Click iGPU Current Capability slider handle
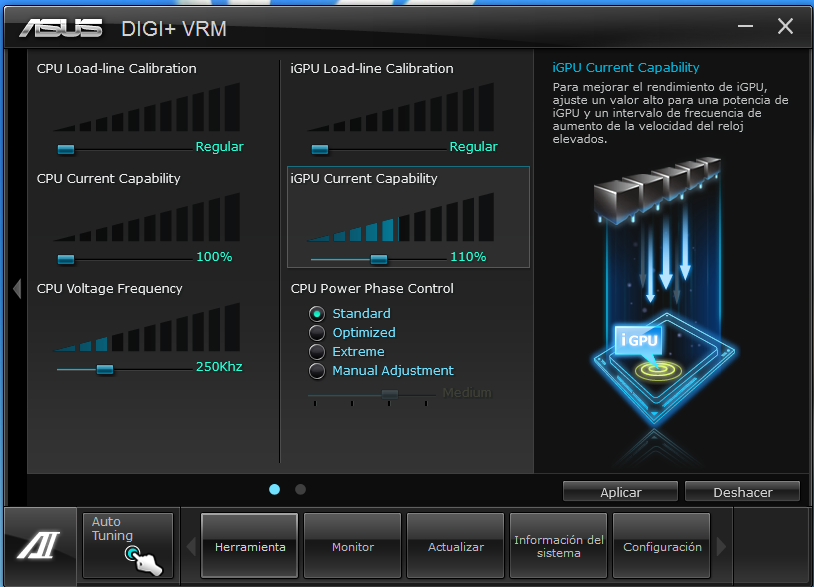 point(379,259)
